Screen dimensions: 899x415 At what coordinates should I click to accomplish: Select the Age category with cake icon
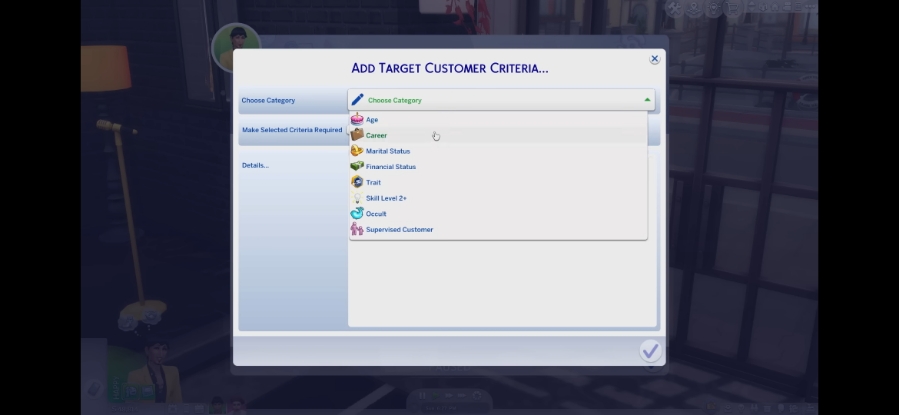click(x=498, y=119)
